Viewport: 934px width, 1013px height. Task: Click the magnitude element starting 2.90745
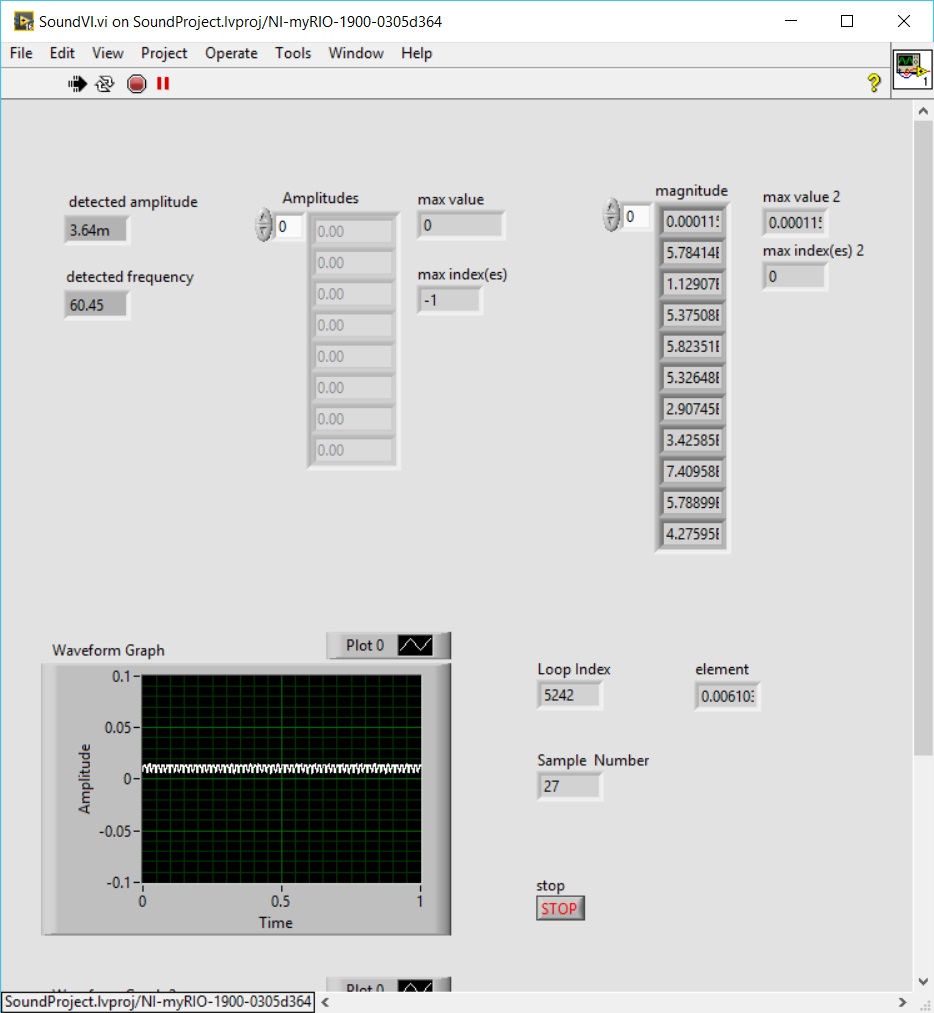coord(692,410)
